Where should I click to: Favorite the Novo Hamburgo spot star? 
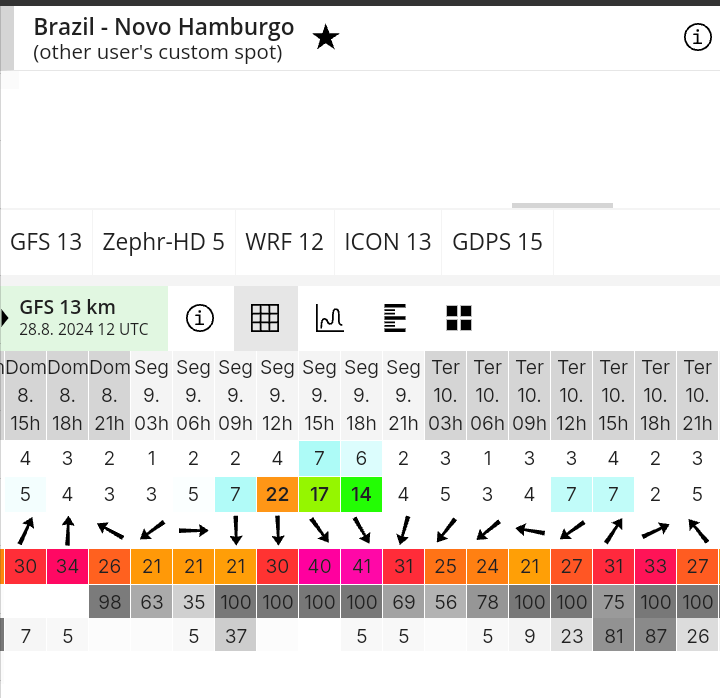326,37
